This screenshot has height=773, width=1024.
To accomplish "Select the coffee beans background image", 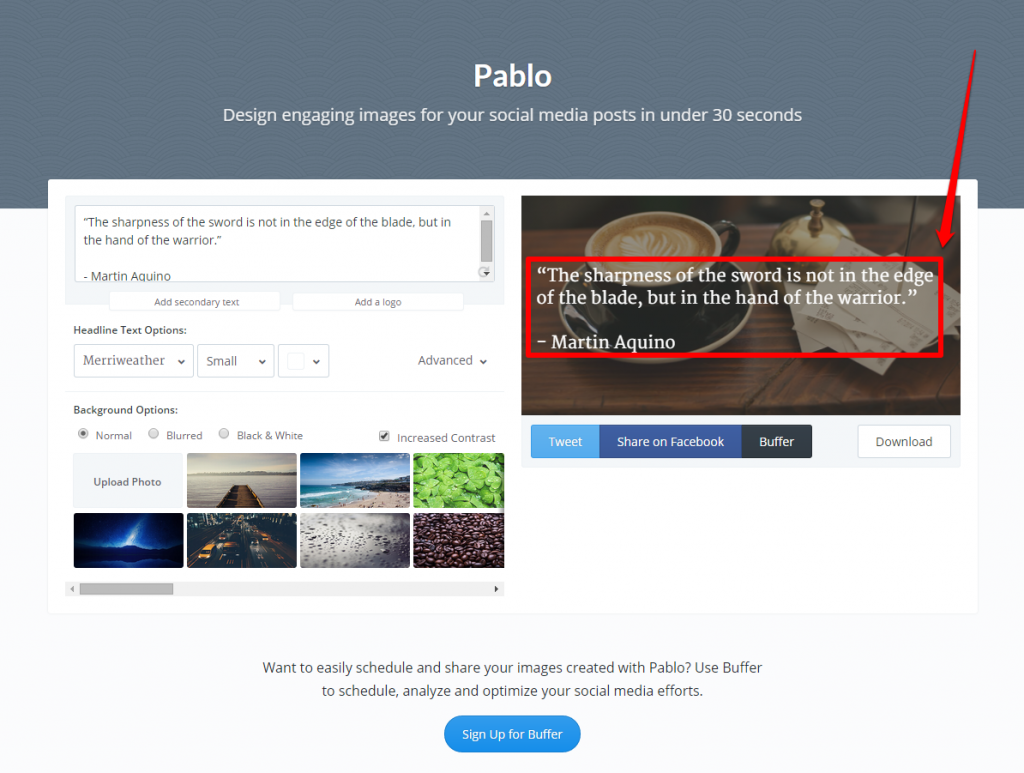I will [x=458, y=540].
